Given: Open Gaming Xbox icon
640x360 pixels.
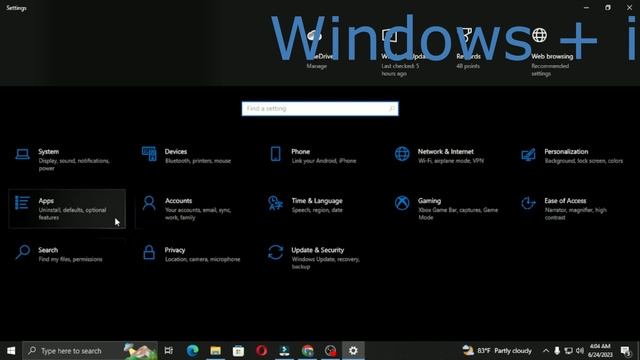Looking at the screenshot, I should pyautogui.click(x=402, y=203).
